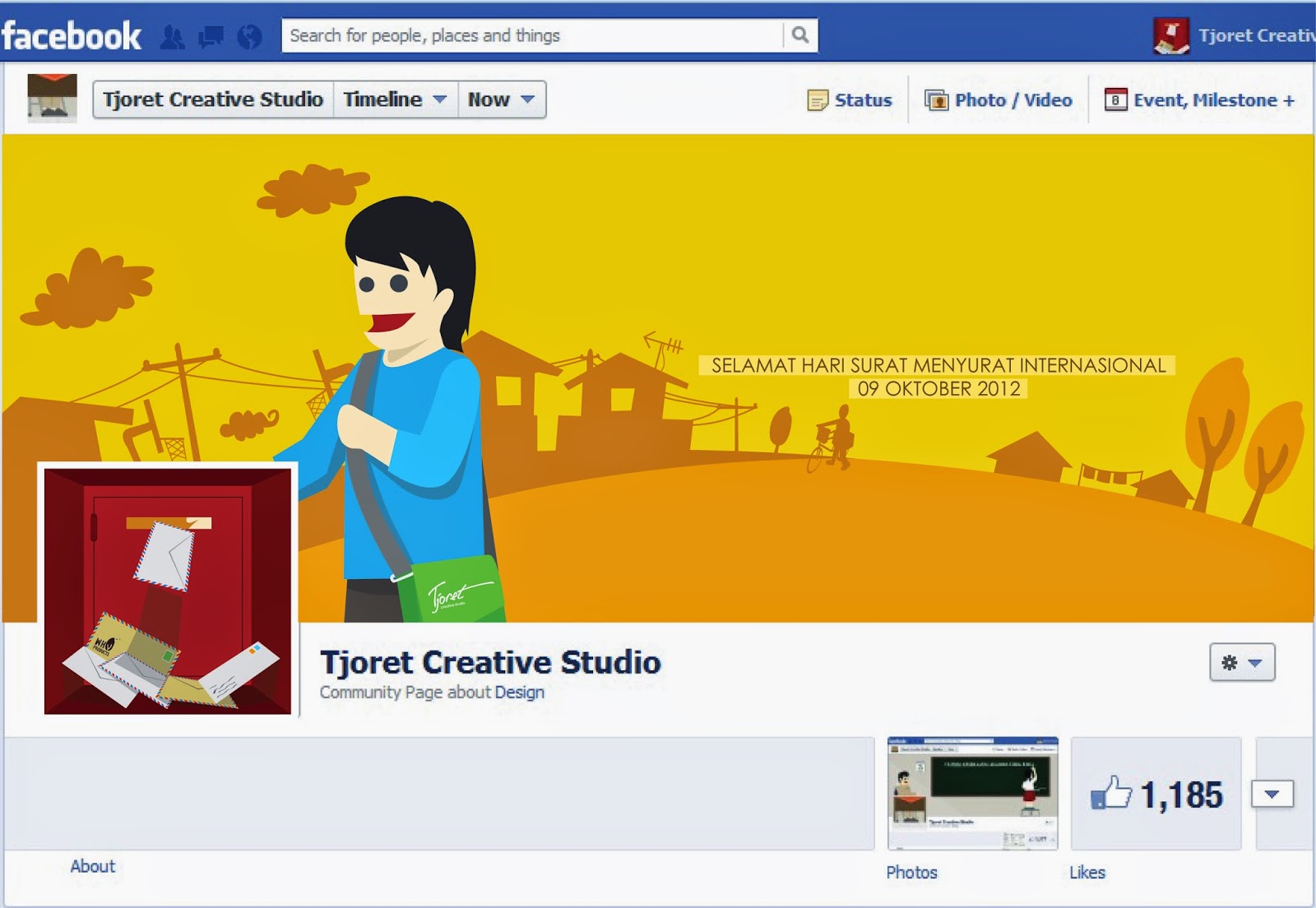1316x908 pixels.
Task: Open the mailbox profile picture
Action: point(168,591)
